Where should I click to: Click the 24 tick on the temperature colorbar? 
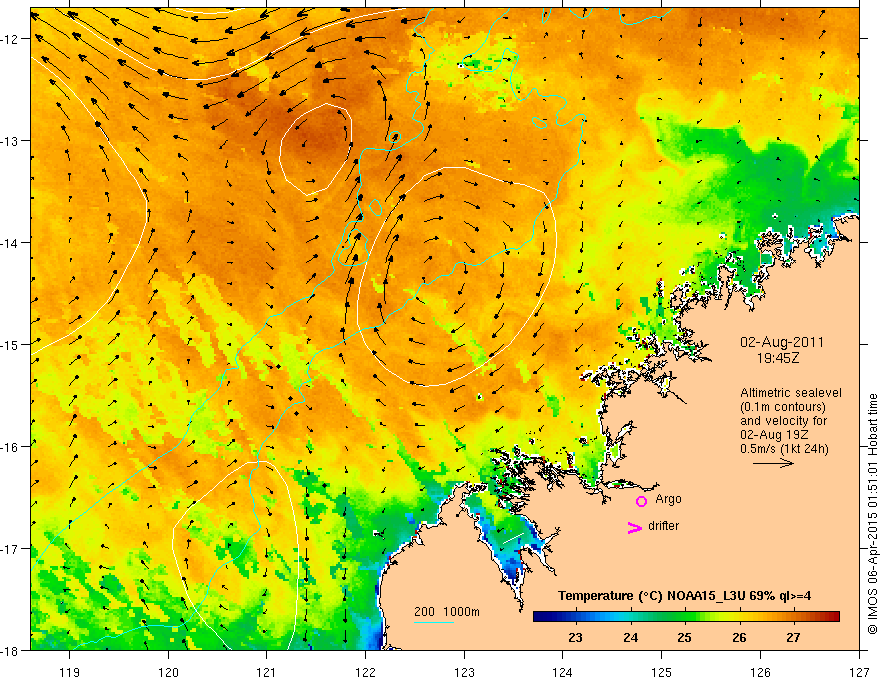[x=630, y=637]
